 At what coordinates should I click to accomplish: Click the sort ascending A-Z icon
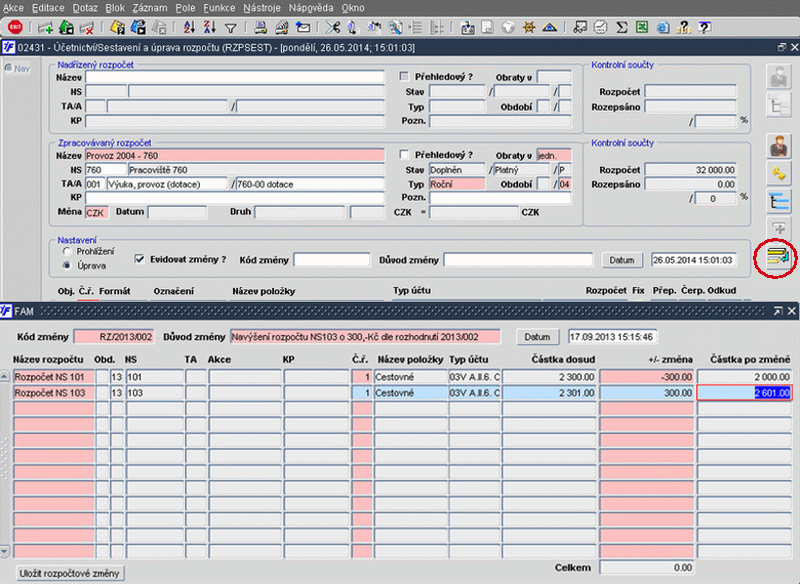pos(189,27)
